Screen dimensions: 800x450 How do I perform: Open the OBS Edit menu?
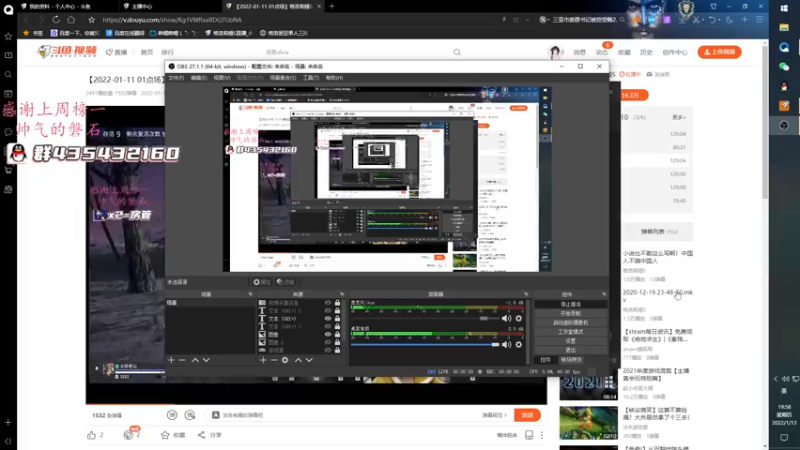click(x=198, y=78)
